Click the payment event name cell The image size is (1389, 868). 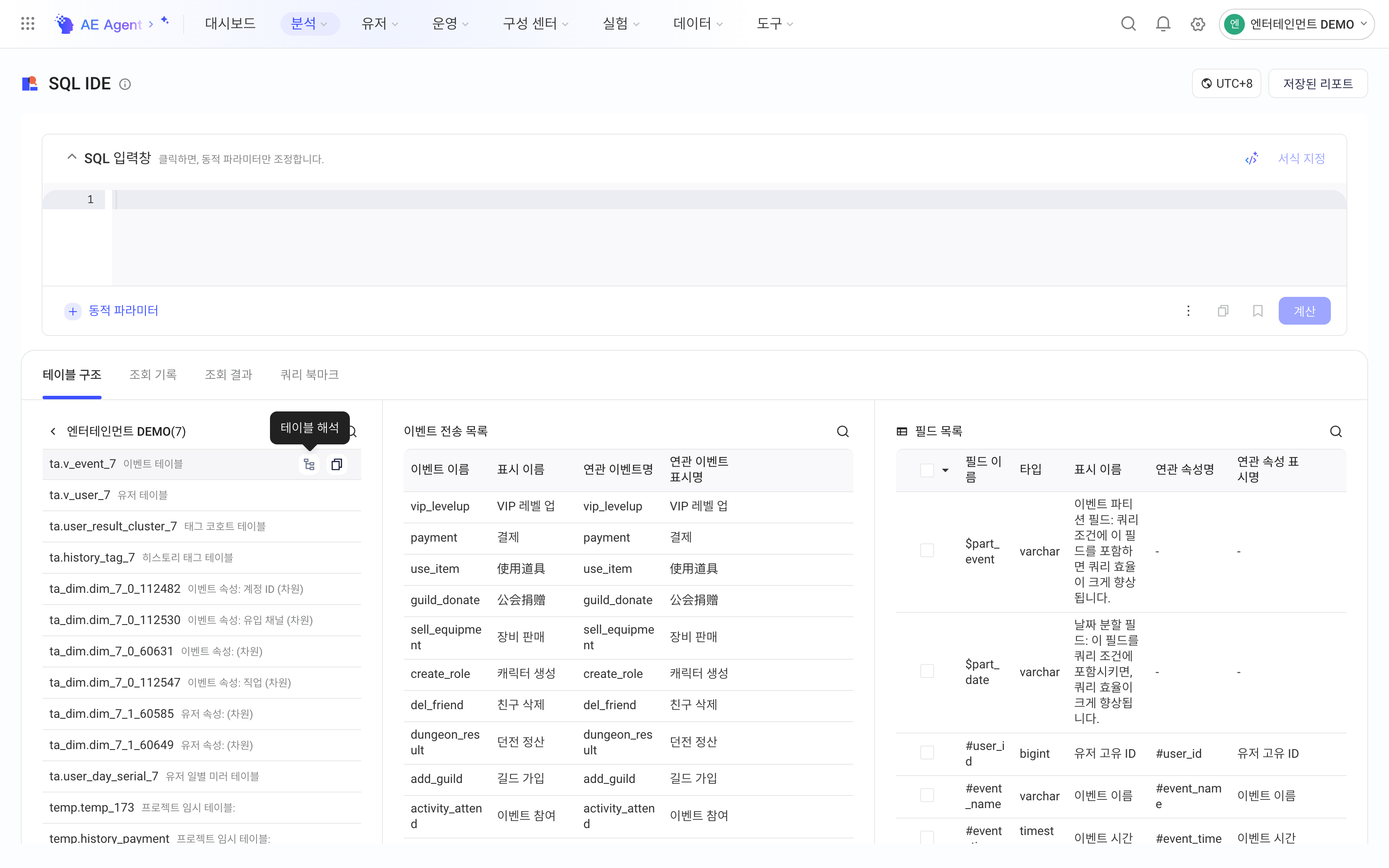(434, 537)
